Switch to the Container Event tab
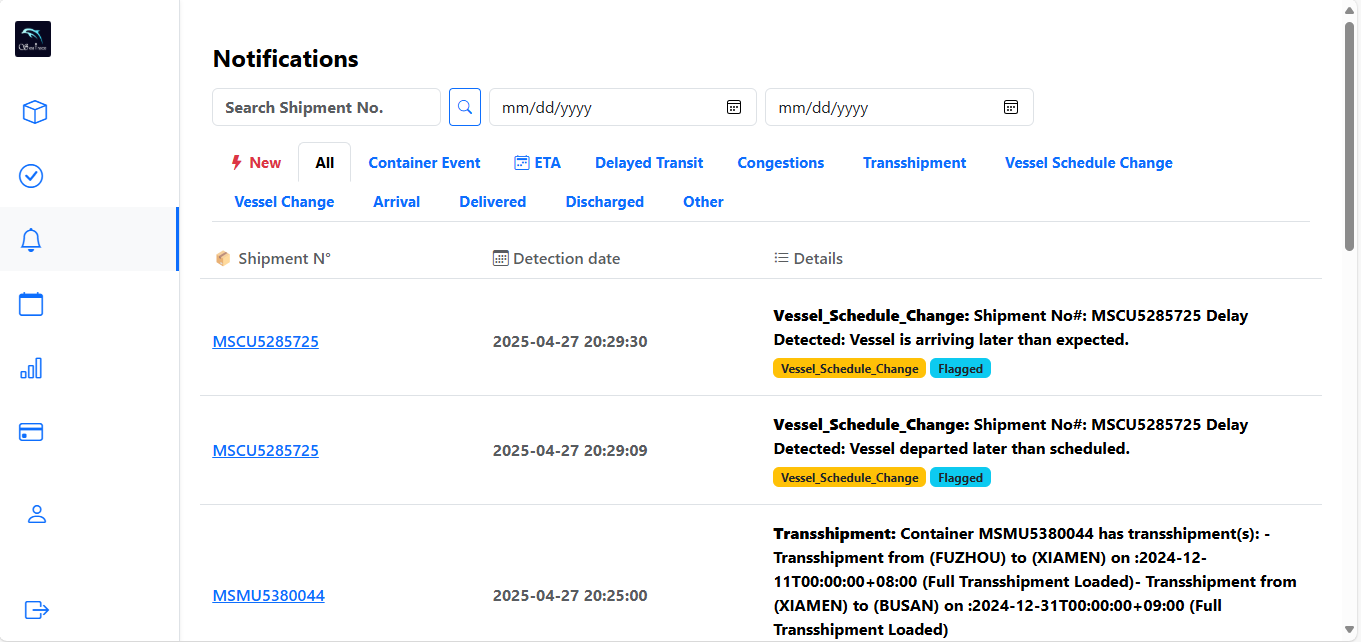 pos(424,162)
